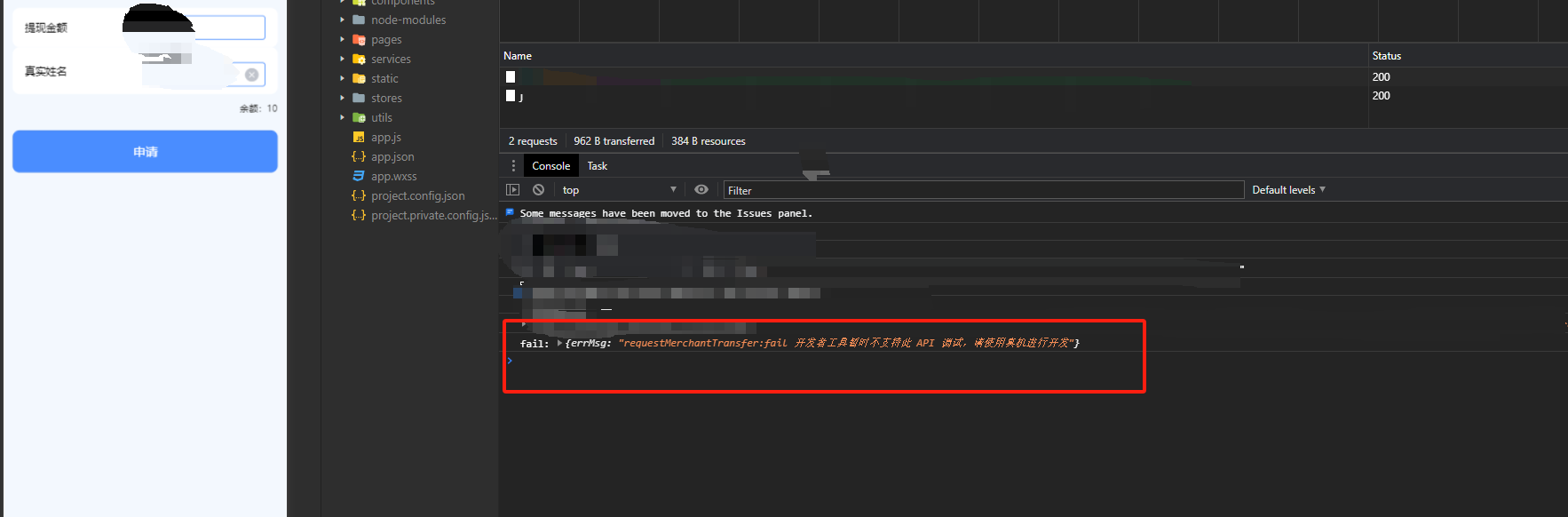Select the second network request row icon
Viewport: 1568px width, 517px height.
[x=511, y=95]
